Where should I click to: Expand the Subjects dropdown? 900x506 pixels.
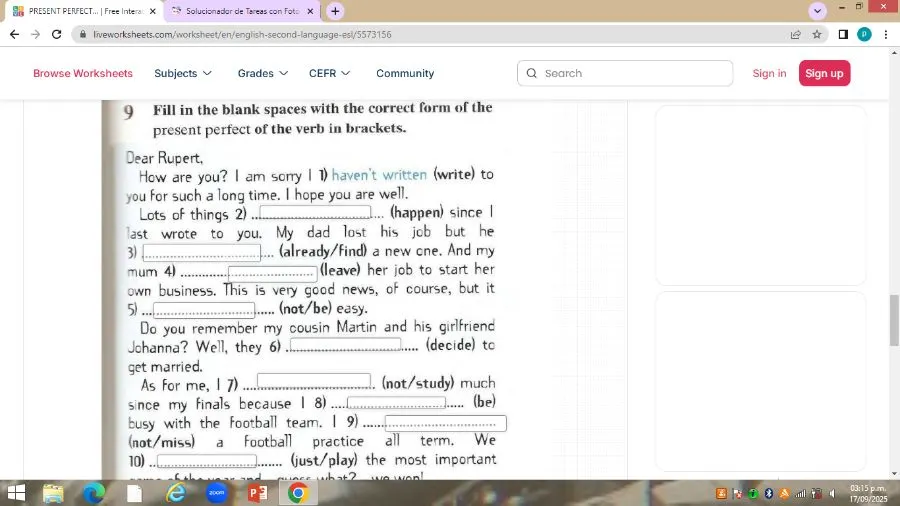(x=183, y=73)
